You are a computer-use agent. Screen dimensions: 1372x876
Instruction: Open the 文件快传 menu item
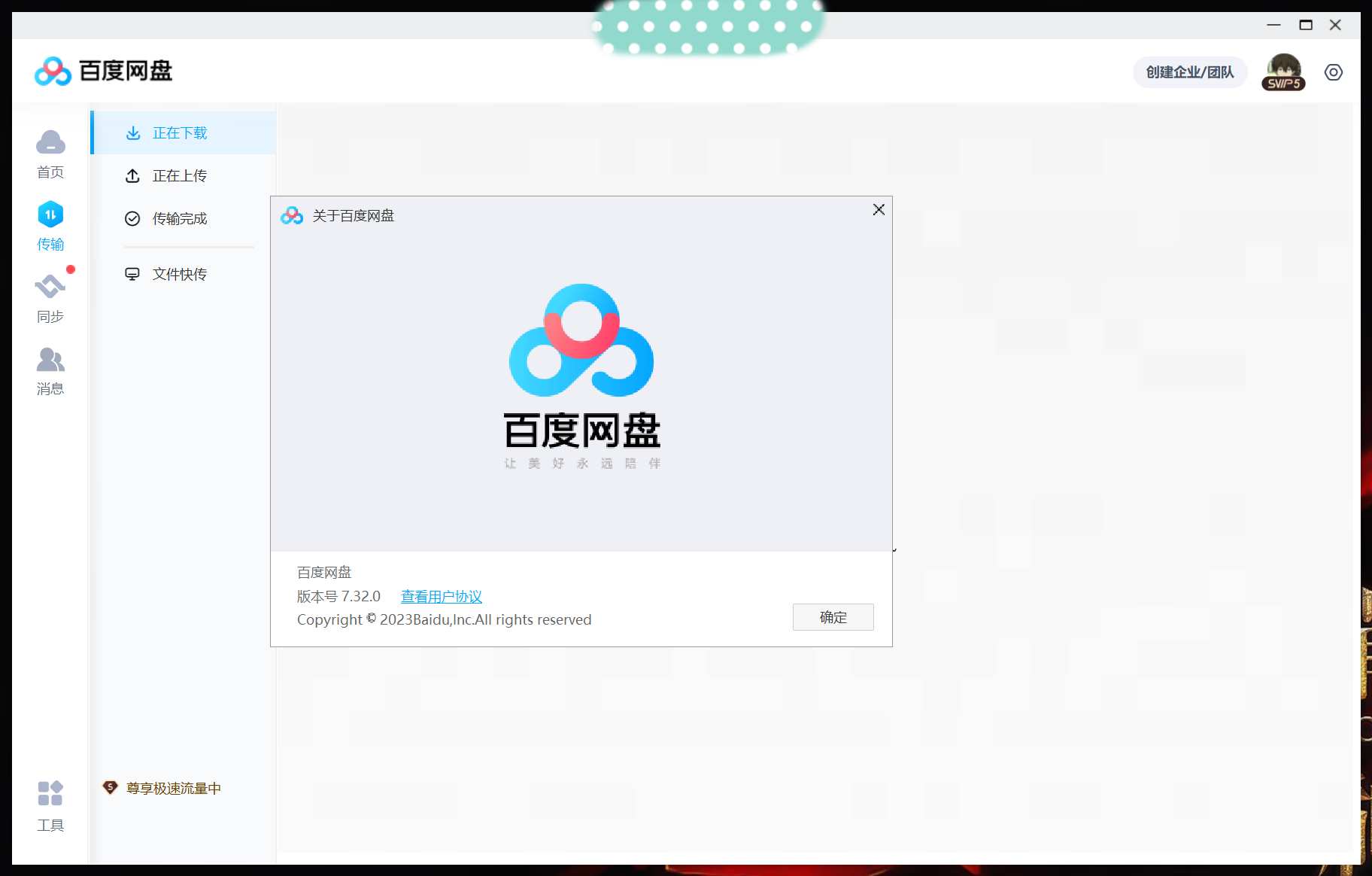pyautogui.click(x=184, y=275)
